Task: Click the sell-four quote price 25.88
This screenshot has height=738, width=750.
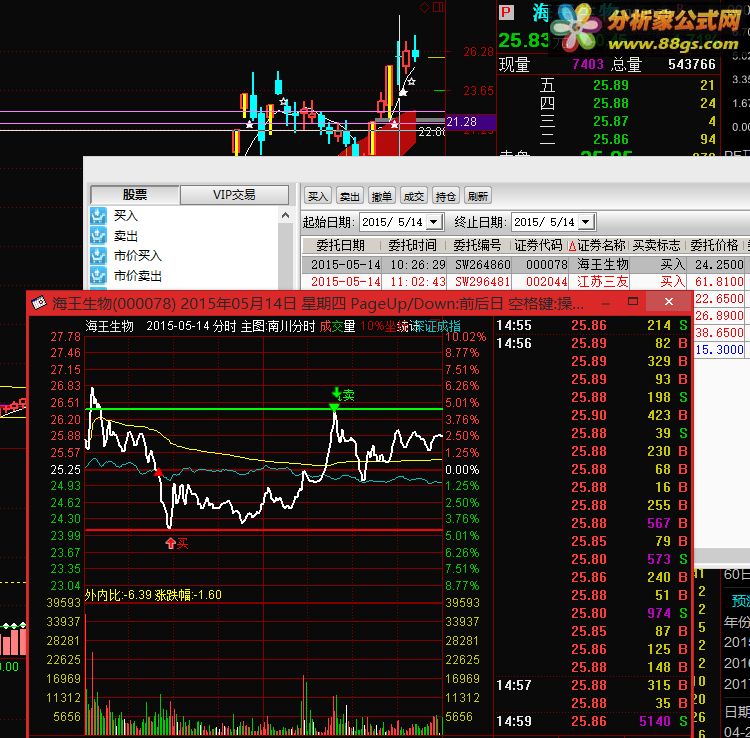Action: (611, 103)
